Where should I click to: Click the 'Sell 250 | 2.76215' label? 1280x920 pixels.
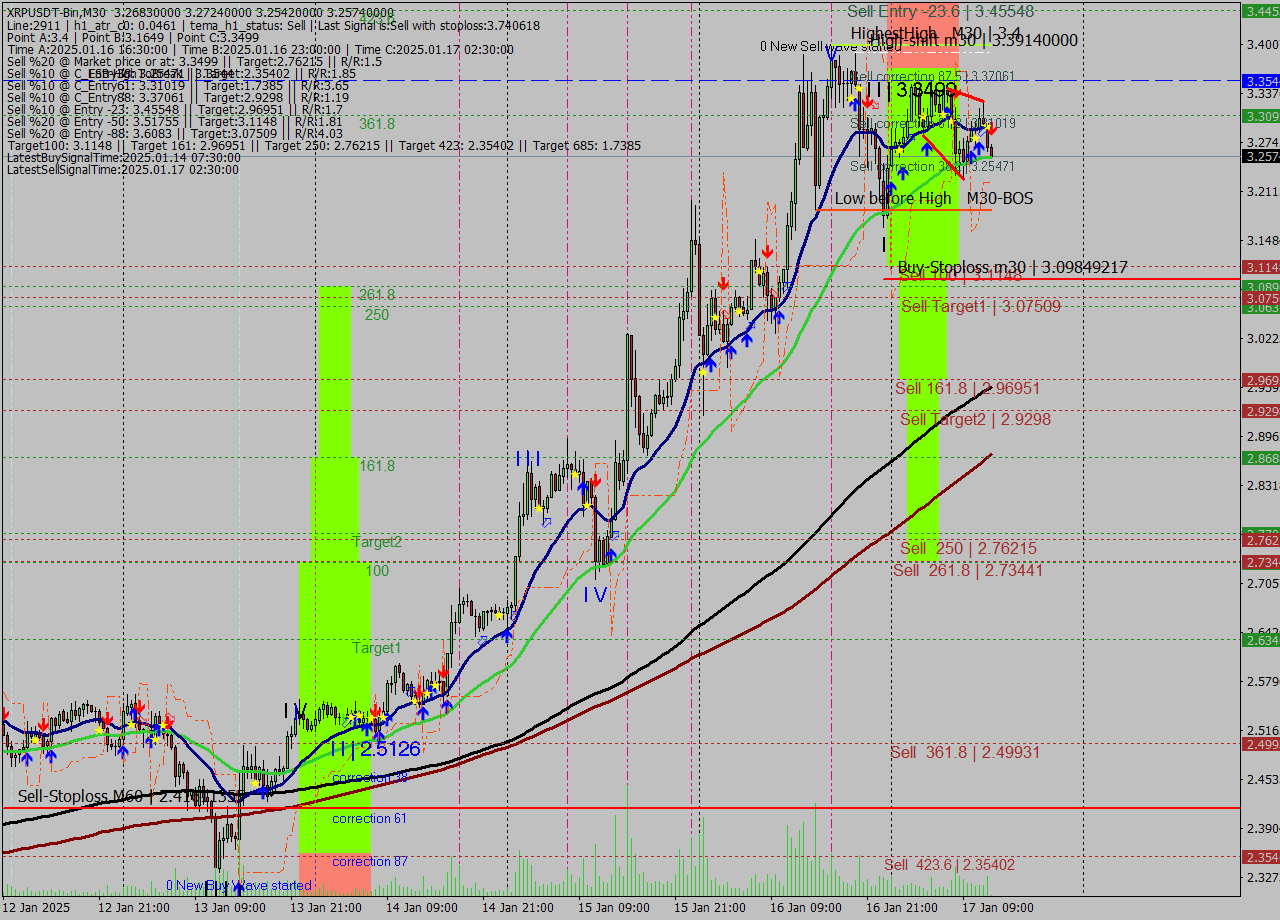pyautogui.click(x=968, y=548)
